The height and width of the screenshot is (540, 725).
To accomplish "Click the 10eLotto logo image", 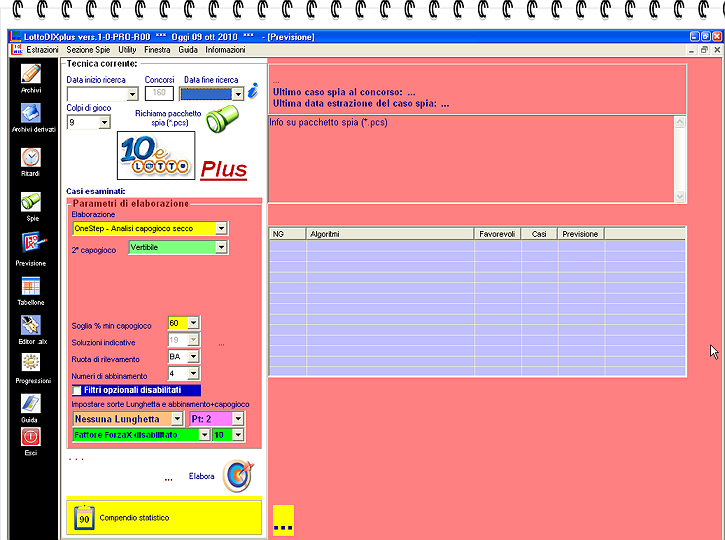I will 156,156.
